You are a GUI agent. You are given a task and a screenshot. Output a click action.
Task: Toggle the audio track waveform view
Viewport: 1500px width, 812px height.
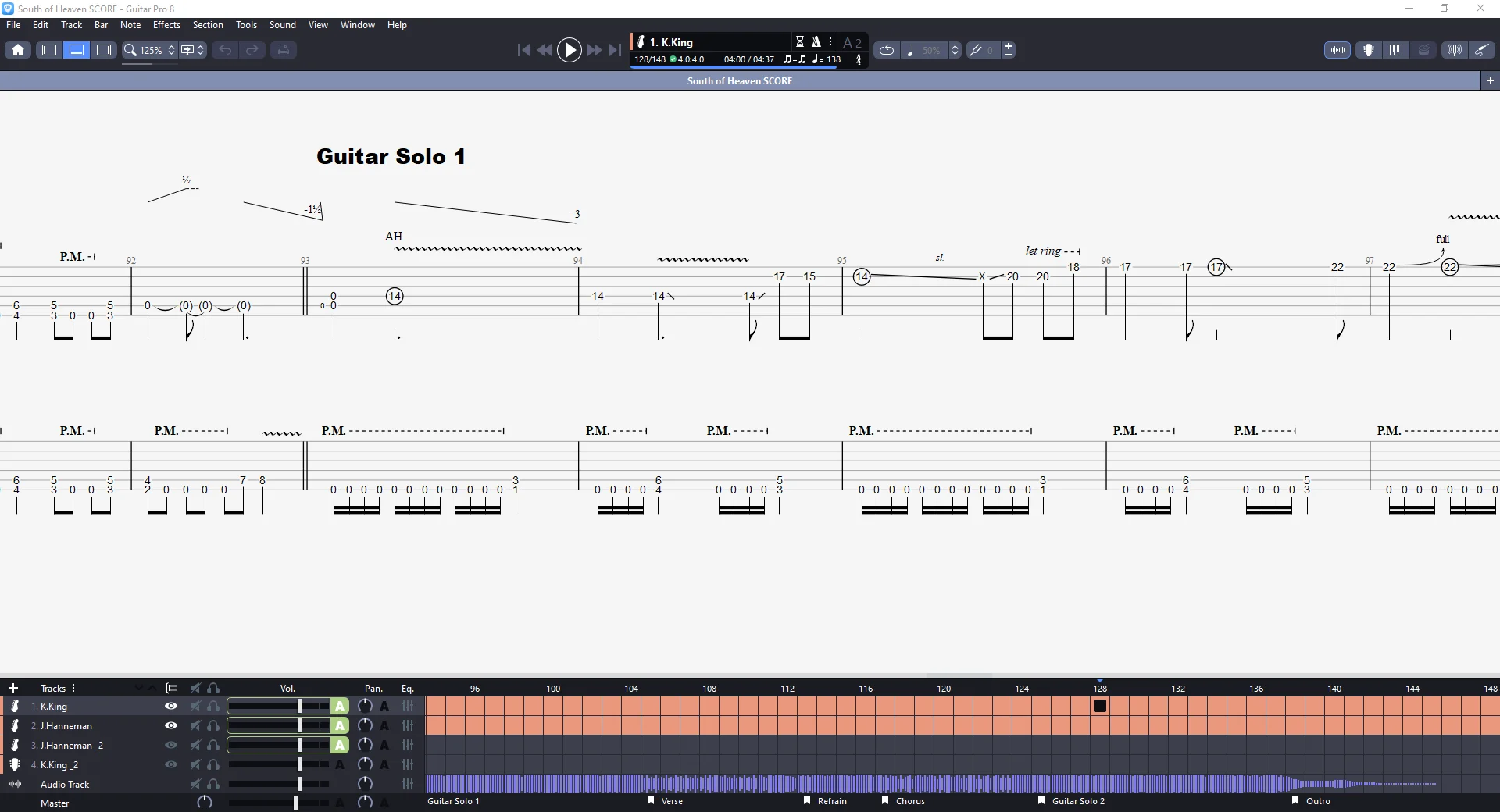tap(1337, 50)
